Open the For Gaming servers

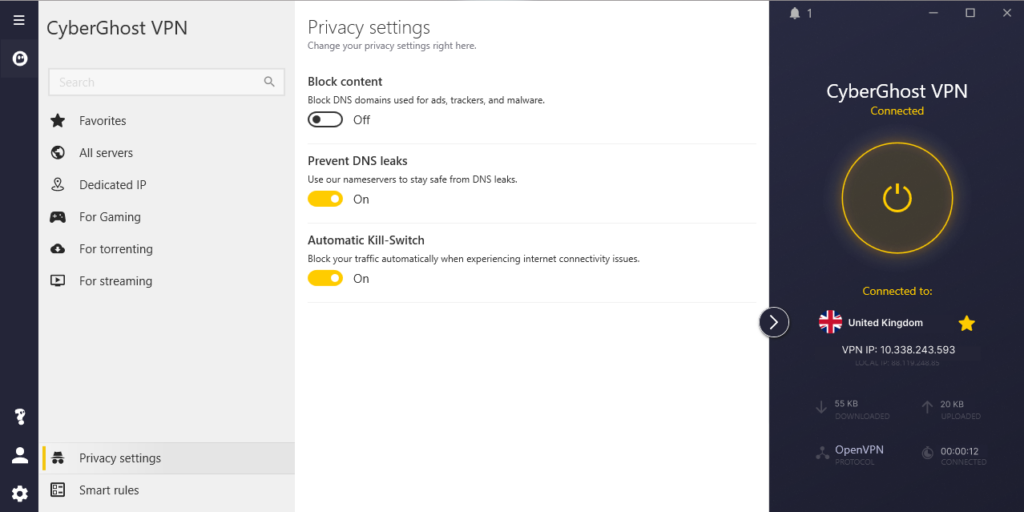pos(167,216)
